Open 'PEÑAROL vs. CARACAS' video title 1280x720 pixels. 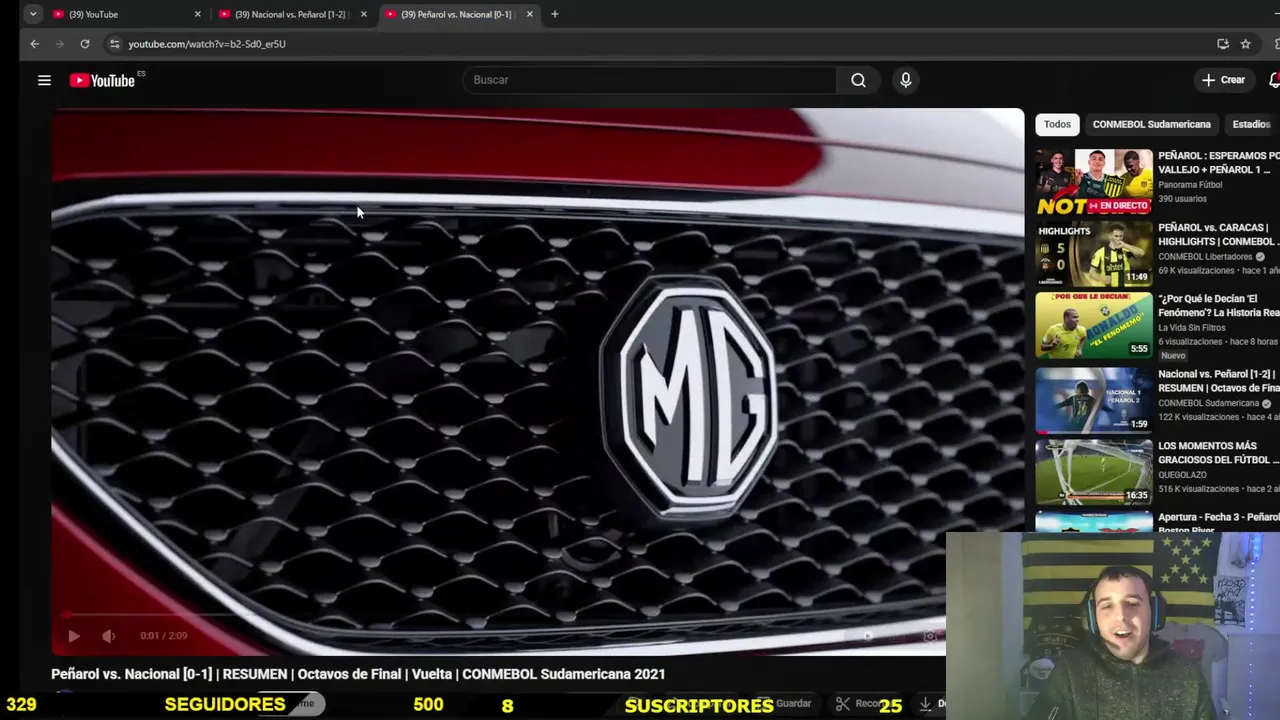click(1218, 234)
